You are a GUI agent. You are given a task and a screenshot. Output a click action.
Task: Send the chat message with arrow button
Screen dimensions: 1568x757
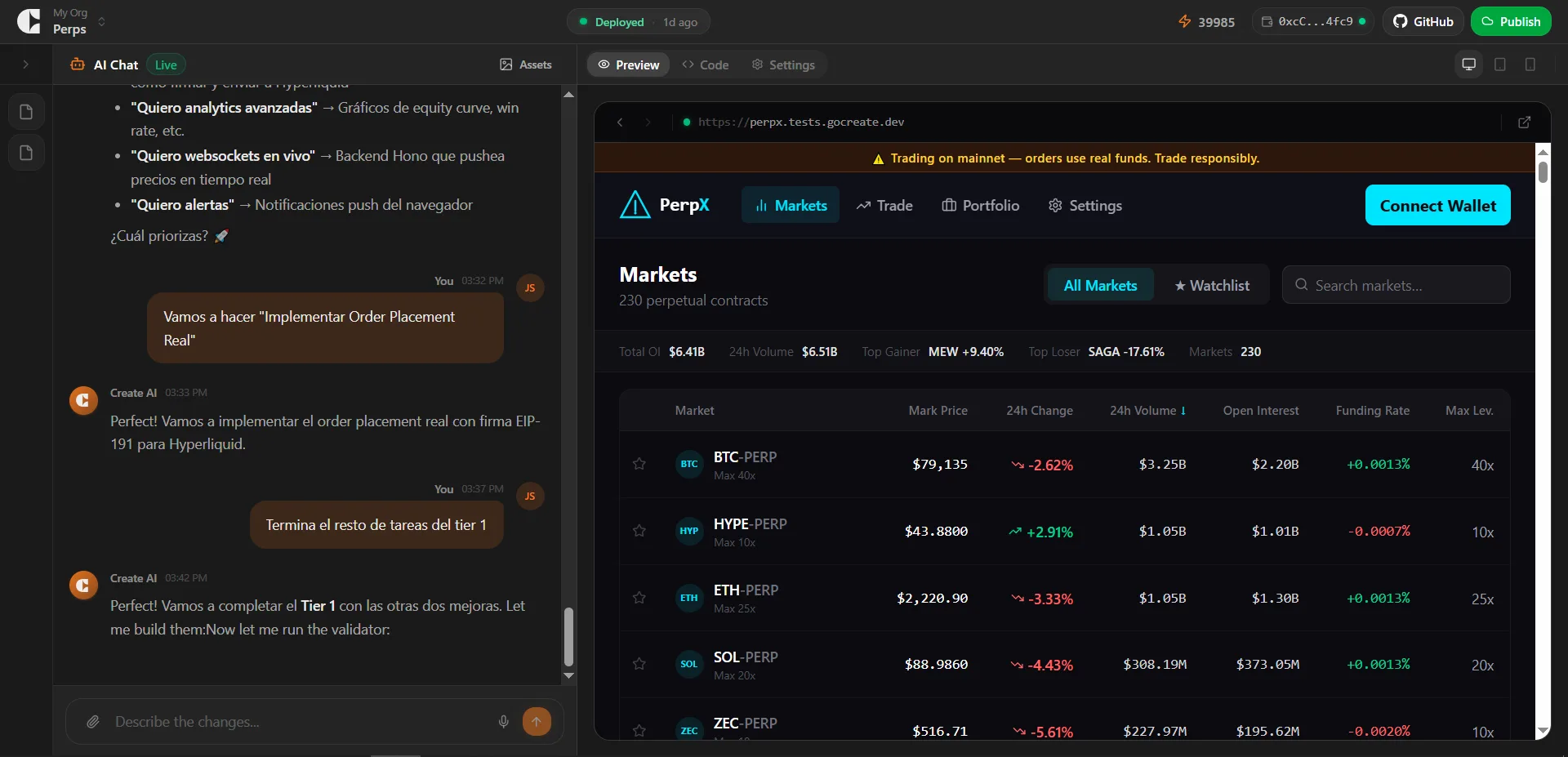click(x=537, y=721)
